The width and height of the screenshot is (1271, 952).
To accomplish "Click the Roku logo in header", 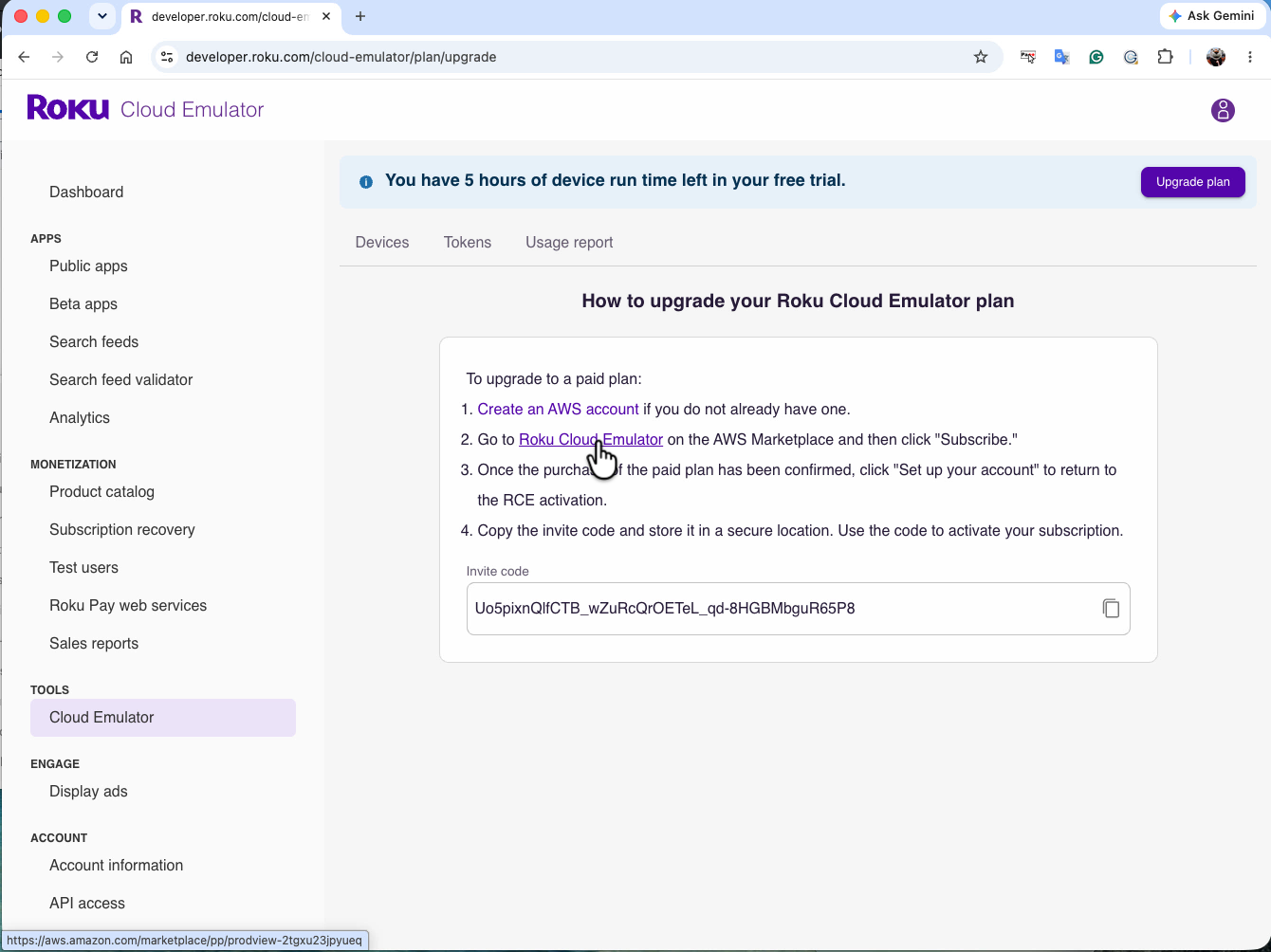I will pos(68,107).
